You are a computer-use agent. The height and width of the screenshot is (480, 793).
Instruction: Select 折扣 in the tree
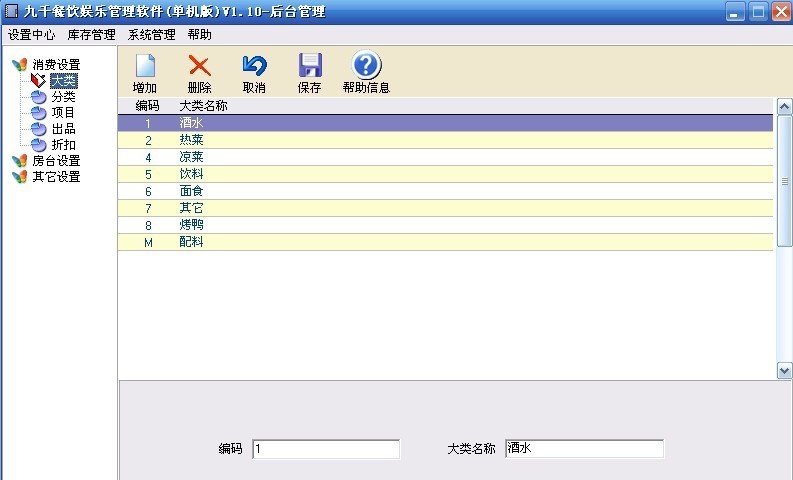tap(63, 145)
